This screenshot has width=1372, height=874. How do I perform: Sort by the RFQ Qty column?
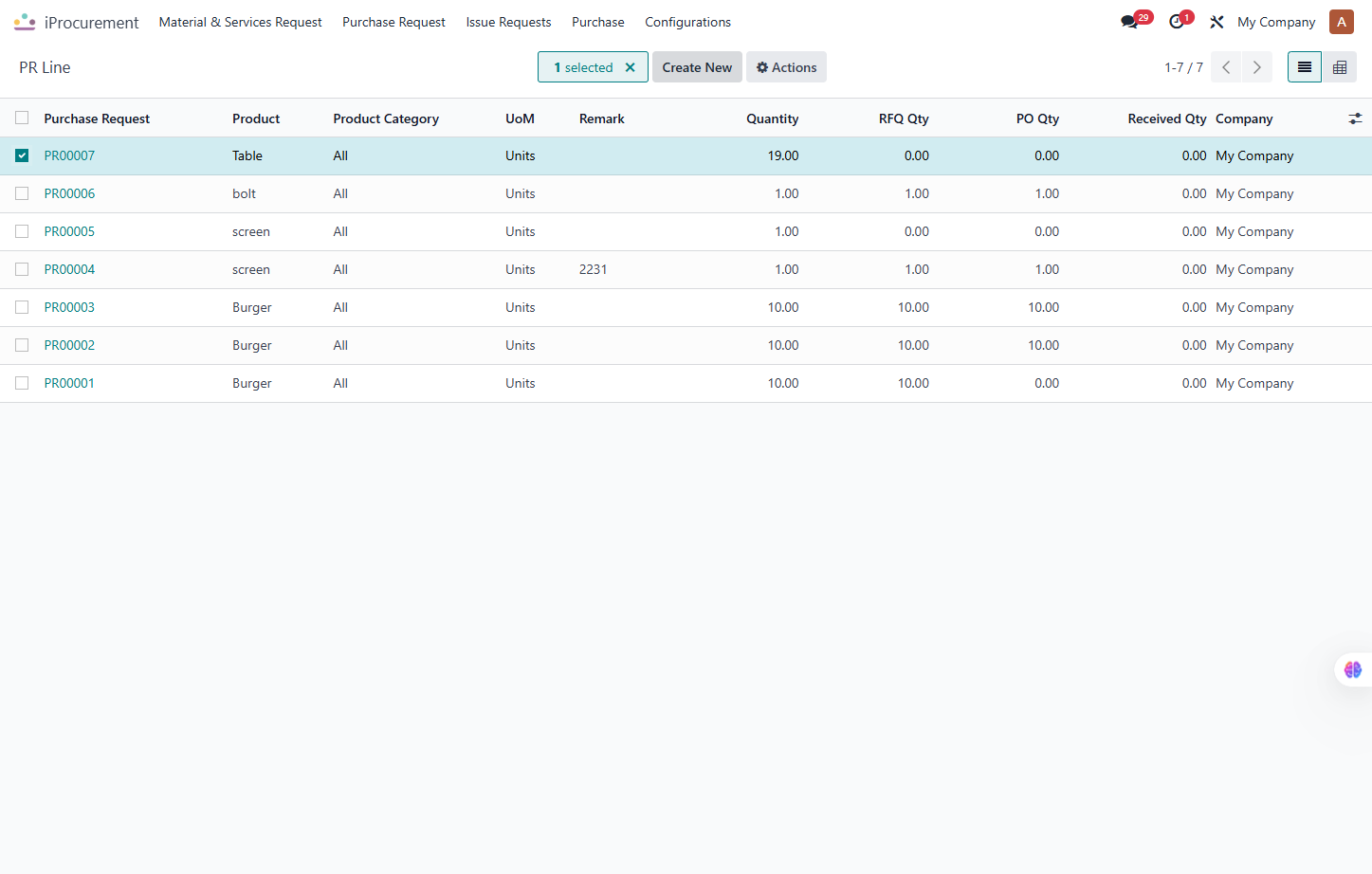coord(904,118)
